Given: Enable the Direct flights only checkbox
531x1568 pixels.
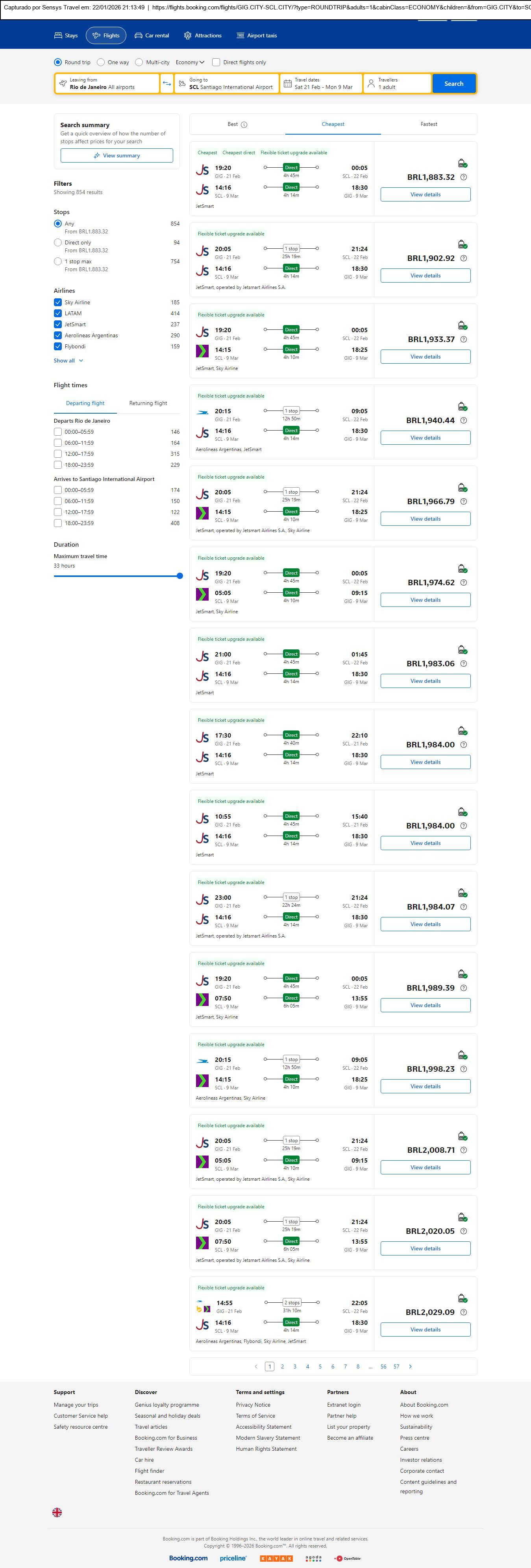Looking at the screenshot, I should [x=216, y=62].
